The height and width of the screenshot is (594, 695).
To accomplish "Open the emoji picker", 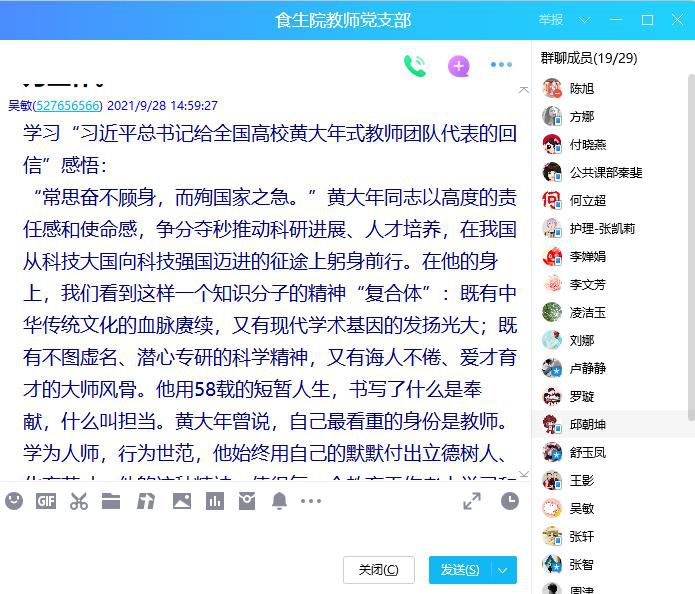I will coord(14,501).
